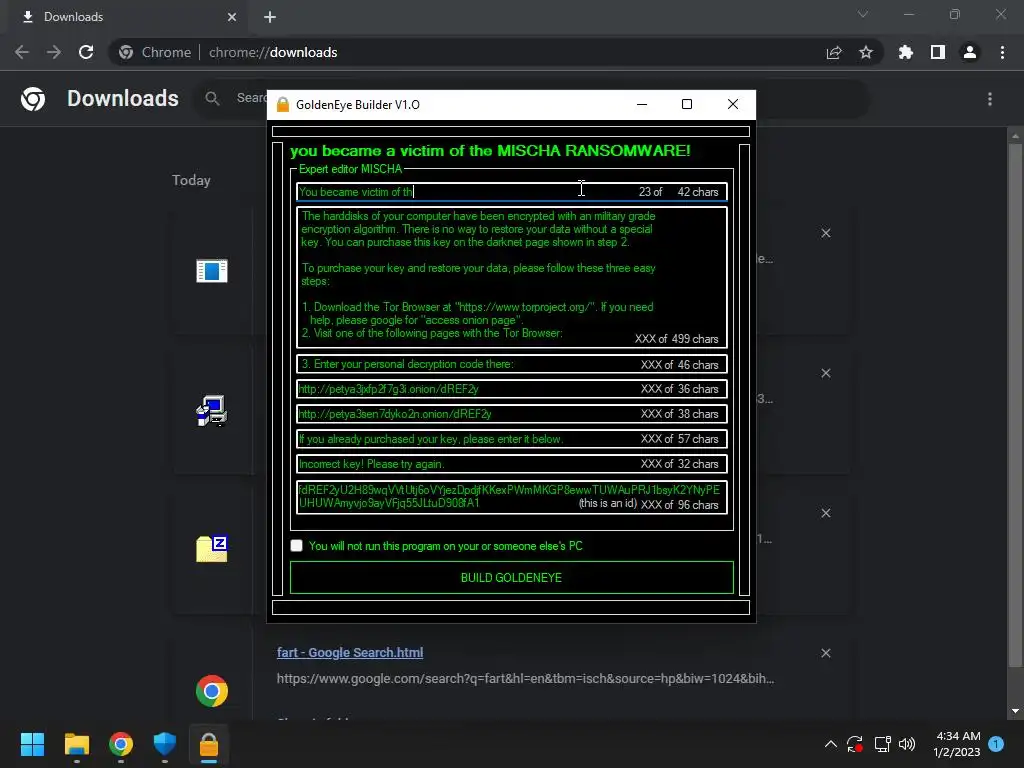Click the title field reading 'You became victim of th'
Screen dimensions: 1024x768
click(x=511, y=192)
